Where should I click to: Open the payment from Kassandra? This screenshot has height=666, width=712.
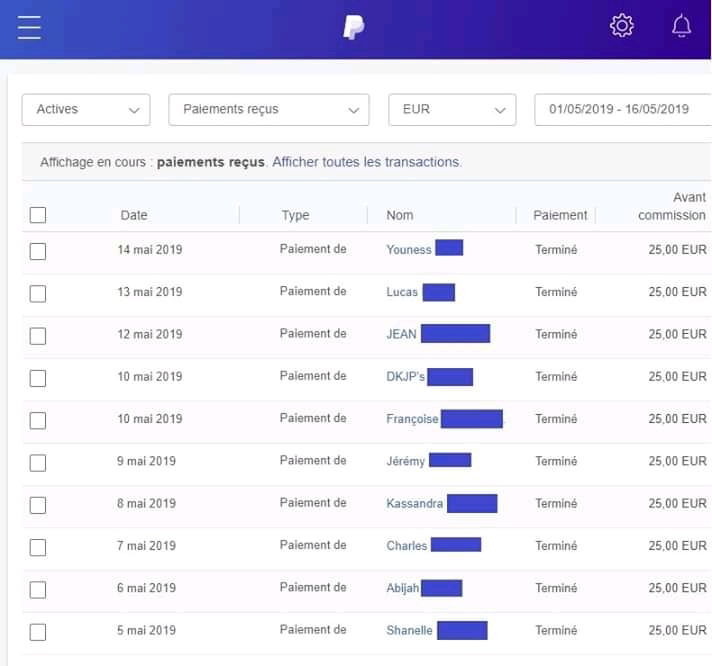pyautogui.click(x=414, y=503)
